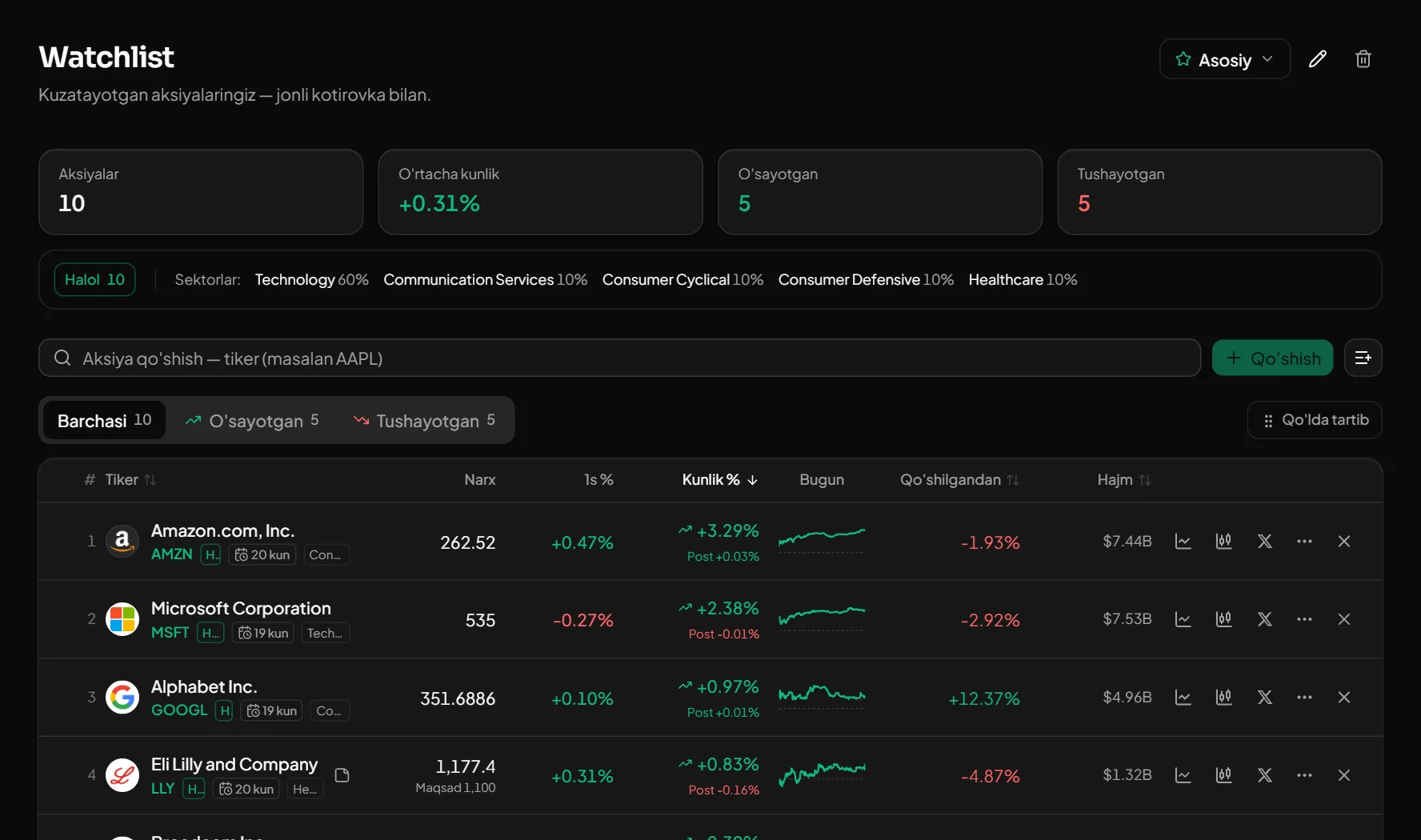Click the note icon beside Eli Lilly
The image size is (1421, 840).
[x=342, y=775]
